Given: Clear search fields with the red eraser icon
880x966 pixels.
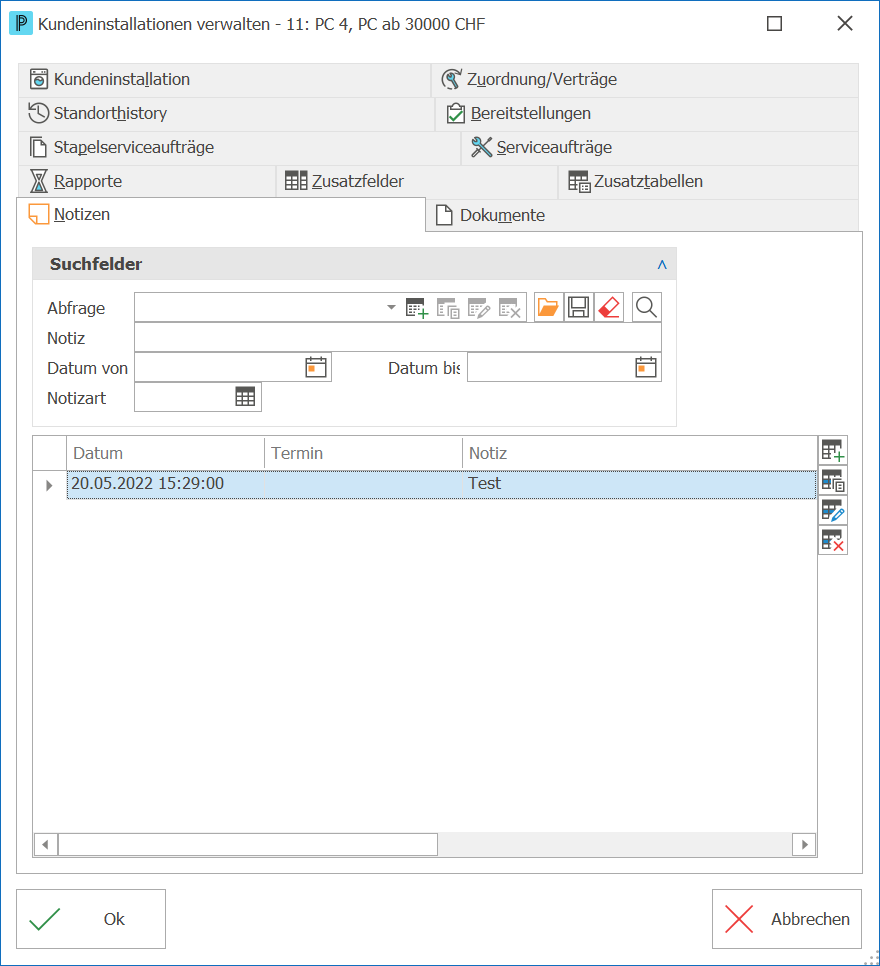Looking at the screenshot, I should (x=609, y=307).
